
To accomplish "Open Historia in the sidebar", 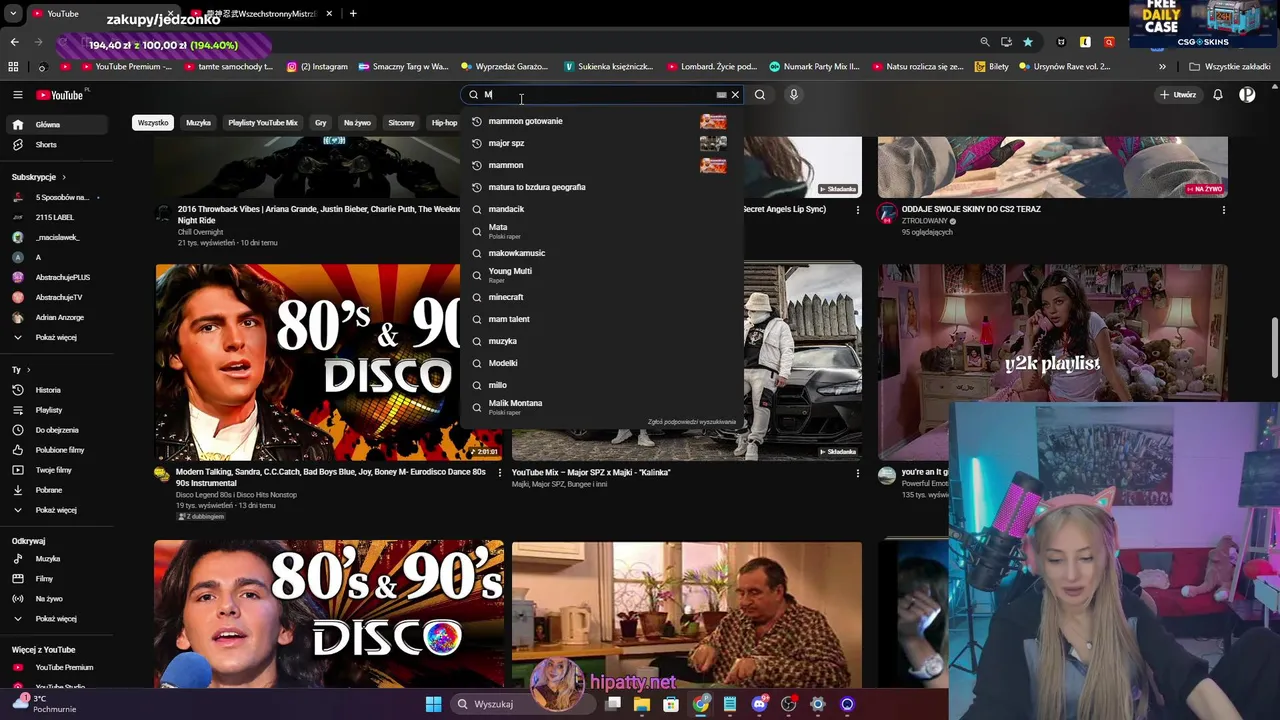I will pyautogui.click(x=57, y=390).
